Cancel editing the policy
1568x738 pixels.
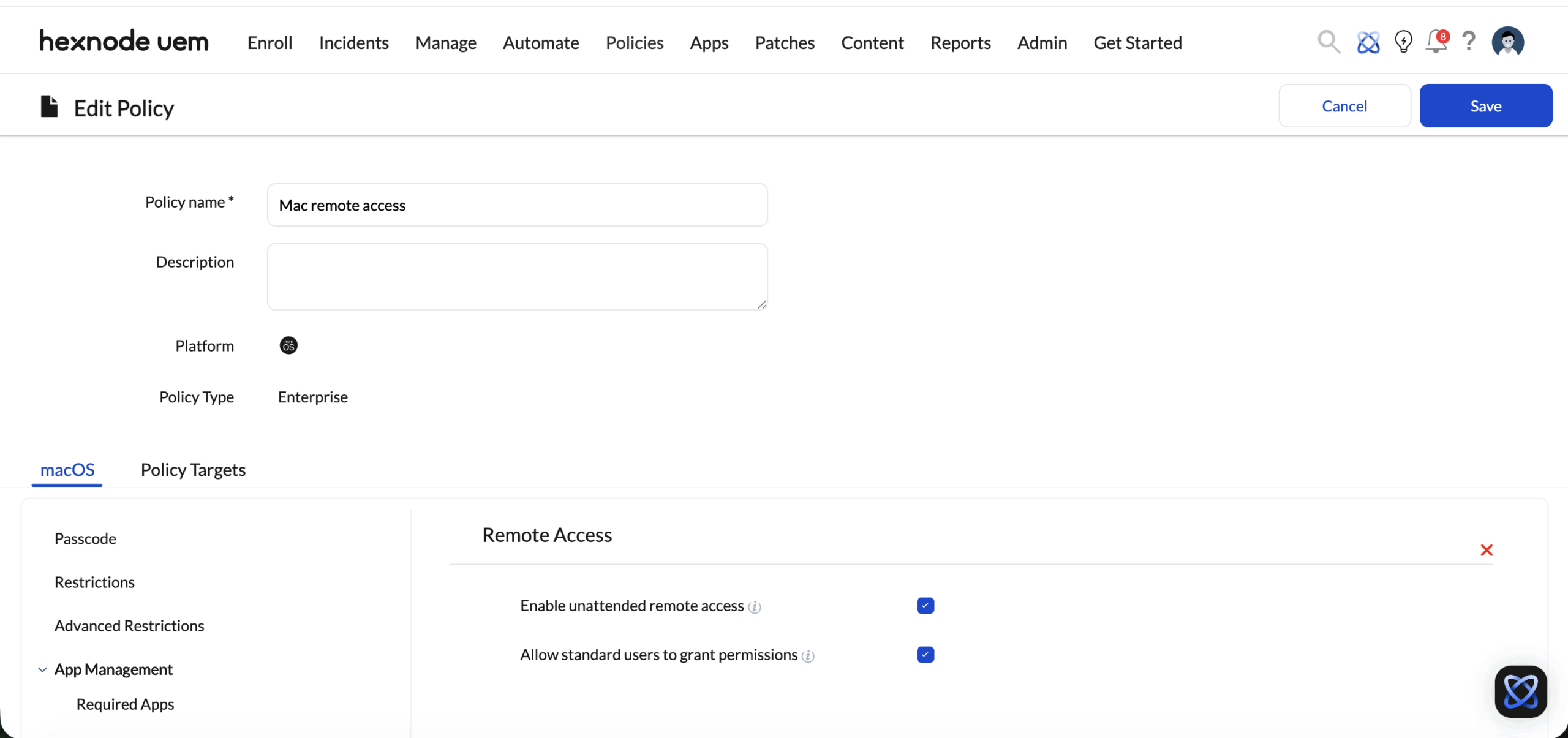click(1344, 106)
